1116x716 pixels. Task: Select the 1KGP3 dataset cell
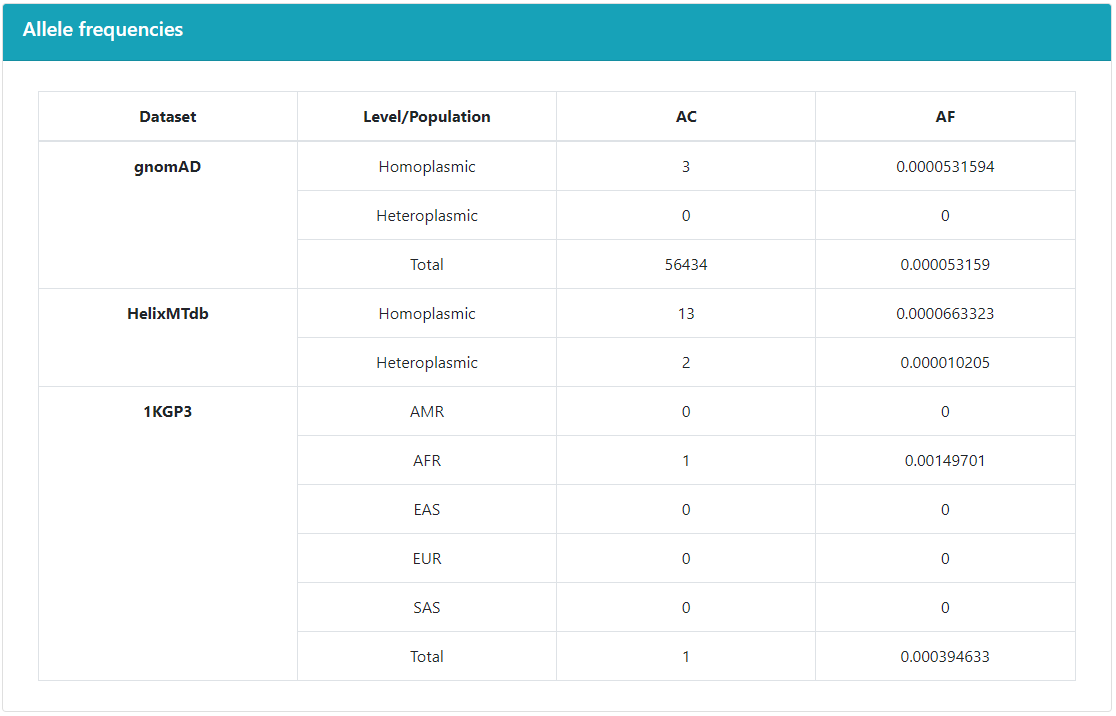coord(167,412)
